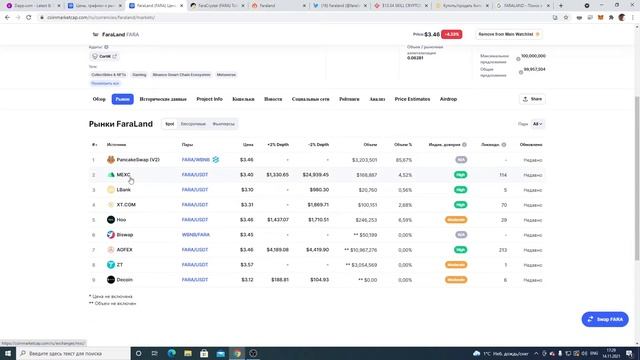Open Microsoft Store from the taskbar
Screen dimensions: 640x360
204,353
